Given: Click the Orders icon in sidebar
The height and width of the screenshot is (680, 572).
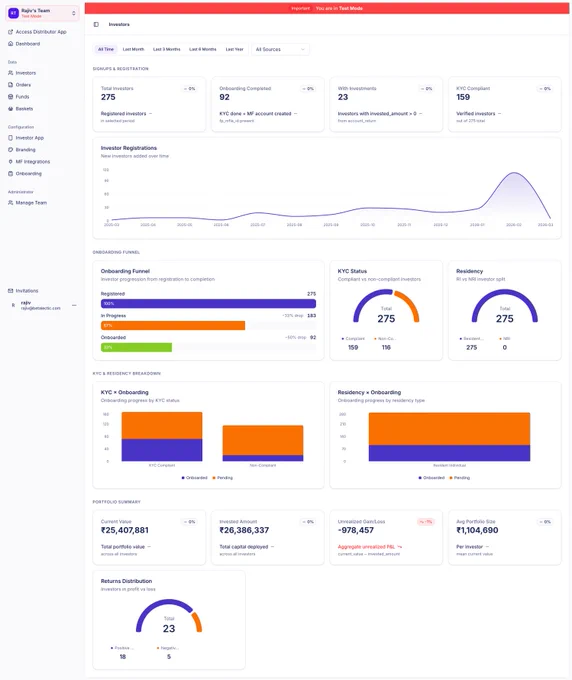Looking at the screenshot, I should point(10,85).
